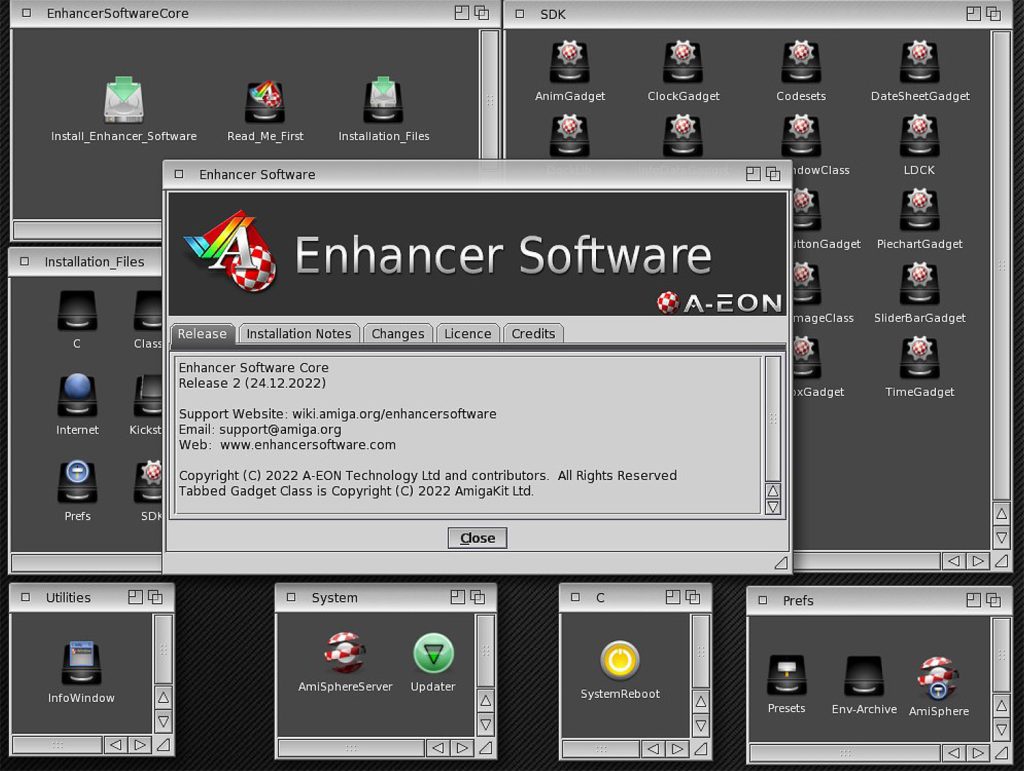Click the "Support Website: wiki.amiga.org/enhancersoftware" line
Screen dimensions: 1024x771
[337, 414]
